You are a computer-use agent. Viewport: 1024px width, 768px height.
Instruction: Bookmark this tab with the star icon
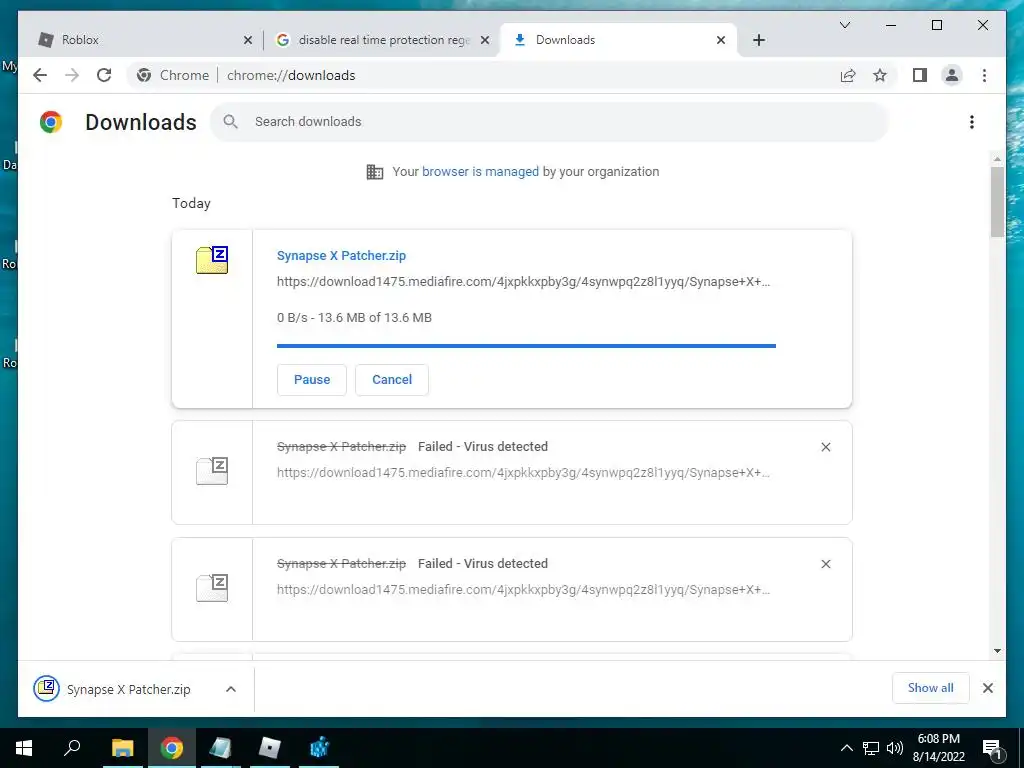[880, 75]
